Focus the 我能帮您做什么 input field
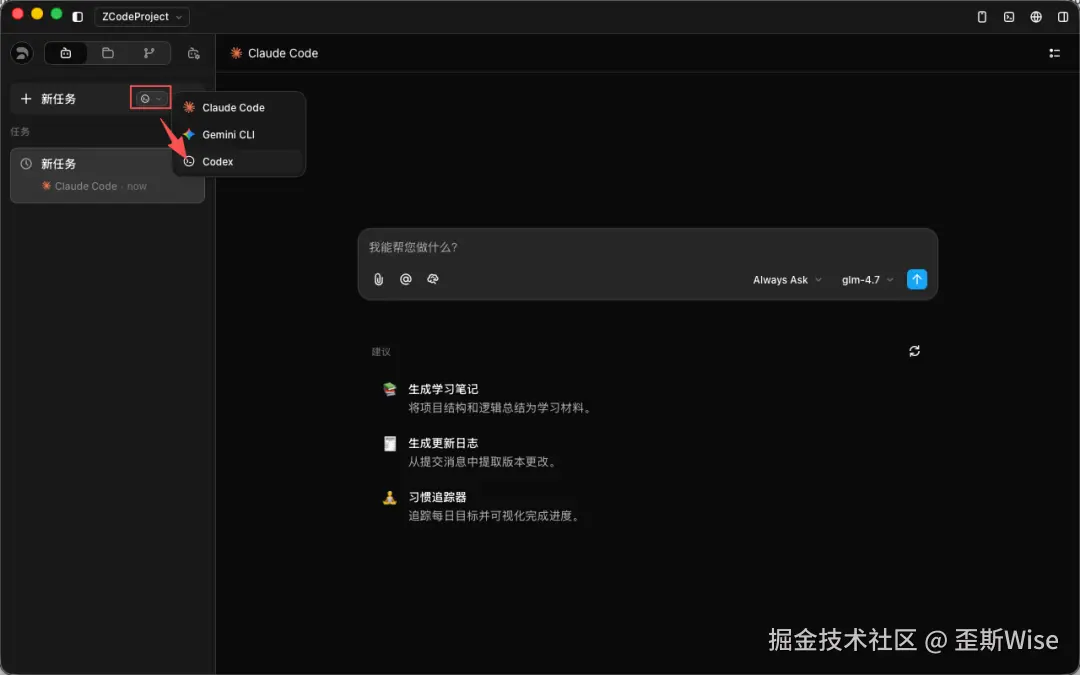The width and height of the screenshot is (1080, 675). [x=647, y=247]
